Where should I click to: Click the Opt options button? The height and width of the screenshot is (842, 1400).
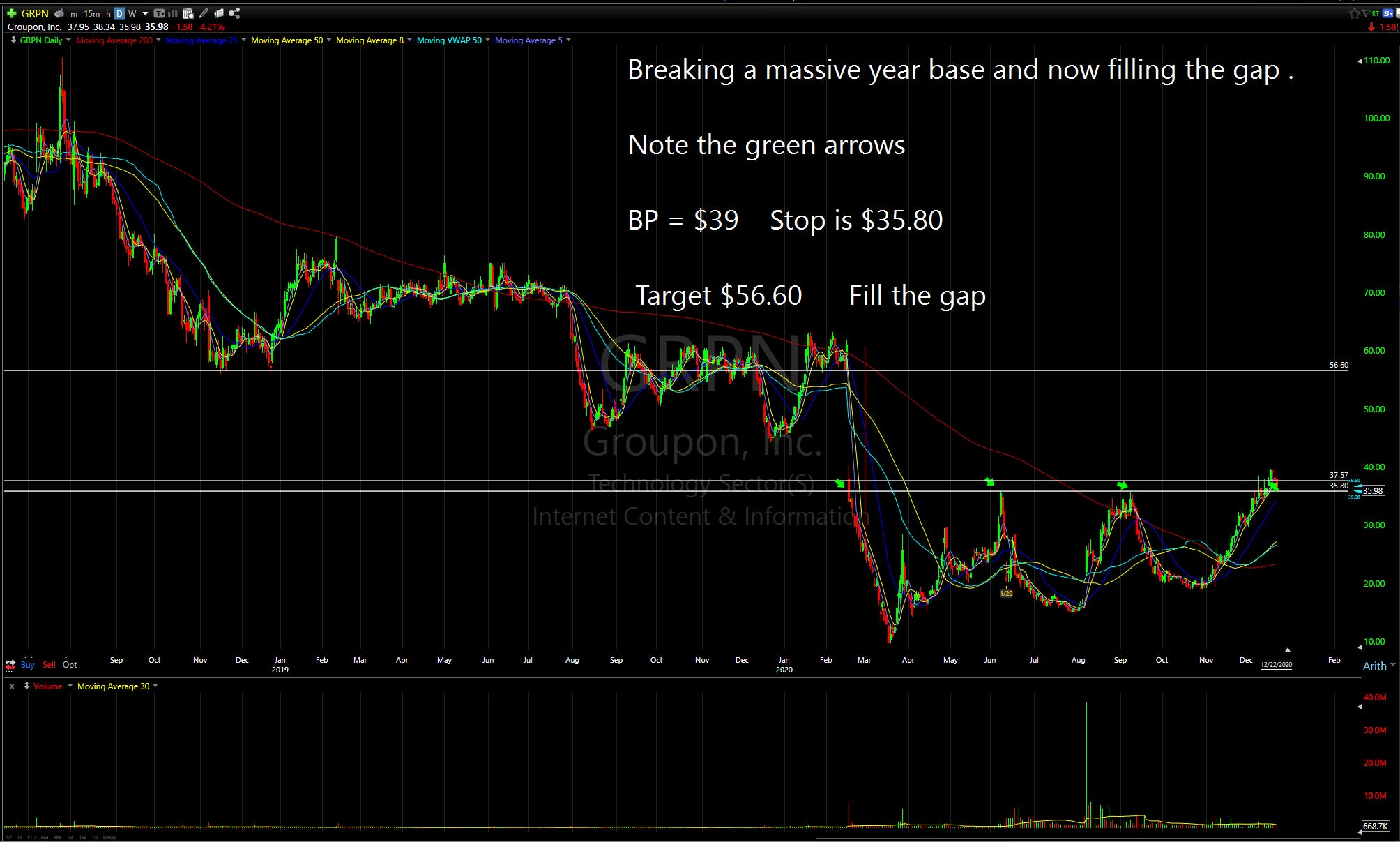coord(70,665)
